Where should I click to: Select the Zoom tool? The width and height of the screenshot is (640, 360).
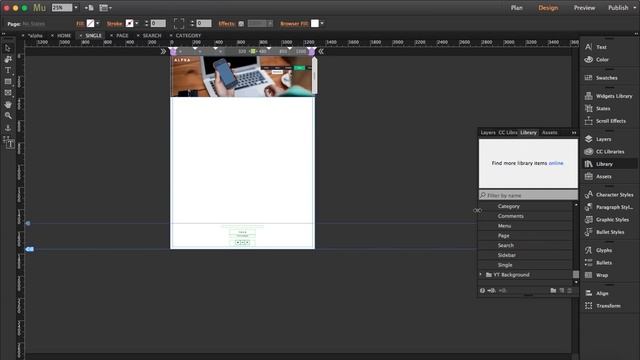(x=8, y=116)
